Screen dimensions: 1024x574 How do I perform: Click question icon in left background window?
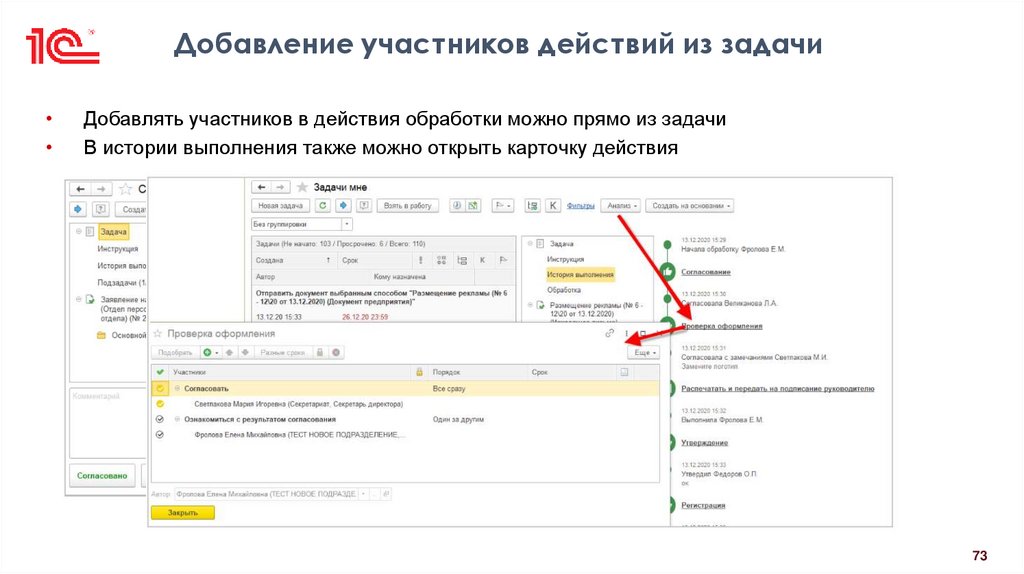click(x=101, y=210)
